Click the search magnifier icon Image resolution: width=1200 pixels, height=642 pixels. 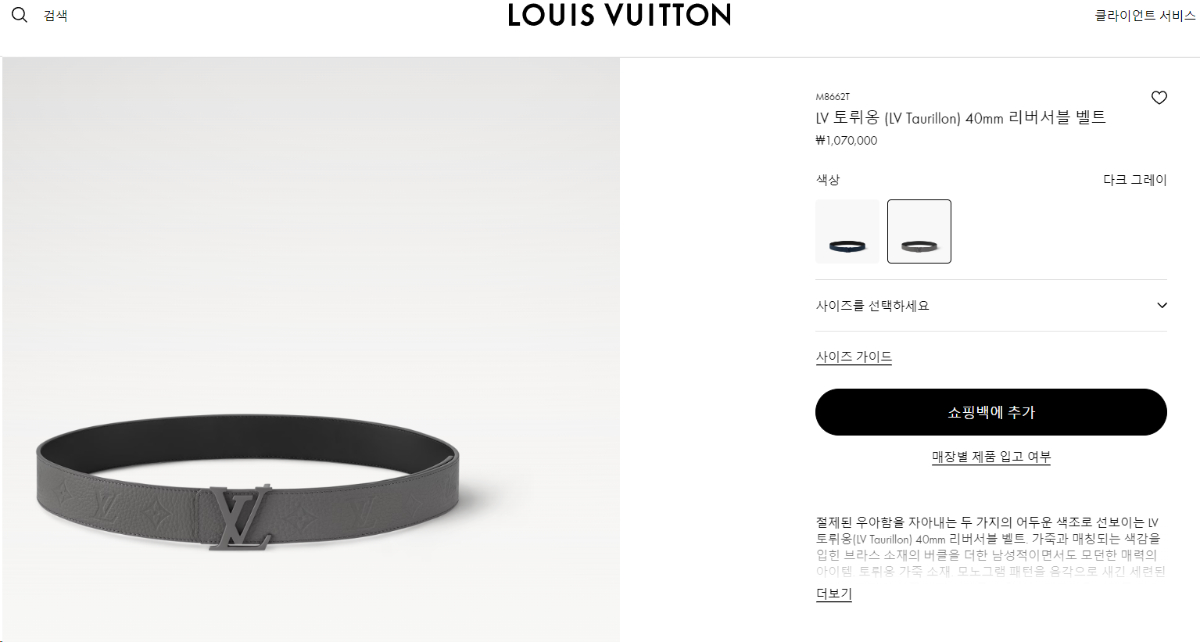coord(19,15)
